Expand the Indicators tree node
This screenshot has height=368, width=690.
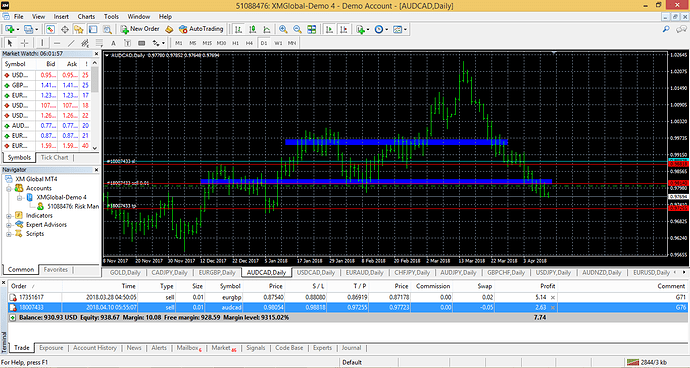pos(9,216)
